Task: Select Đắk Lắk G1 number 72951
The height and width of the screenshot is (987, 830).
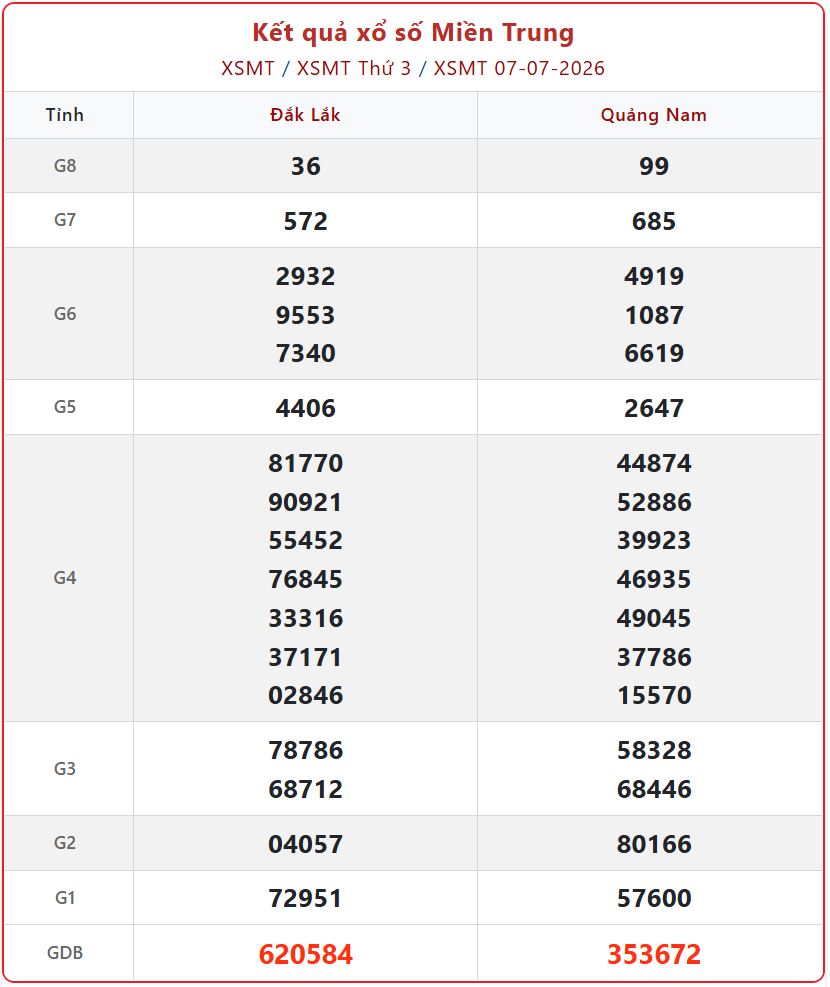Action: [306, 898]
